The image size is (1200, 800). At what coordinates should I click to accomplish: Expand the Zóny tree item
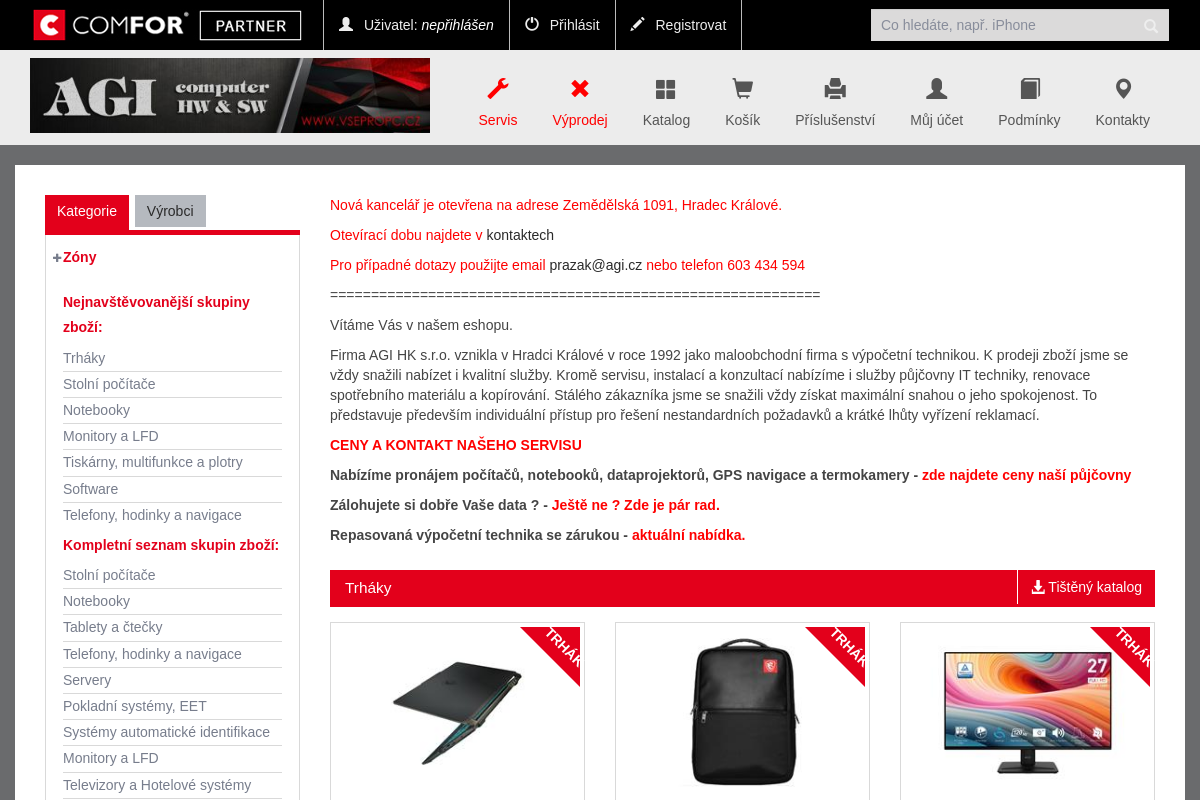[57, 258]
